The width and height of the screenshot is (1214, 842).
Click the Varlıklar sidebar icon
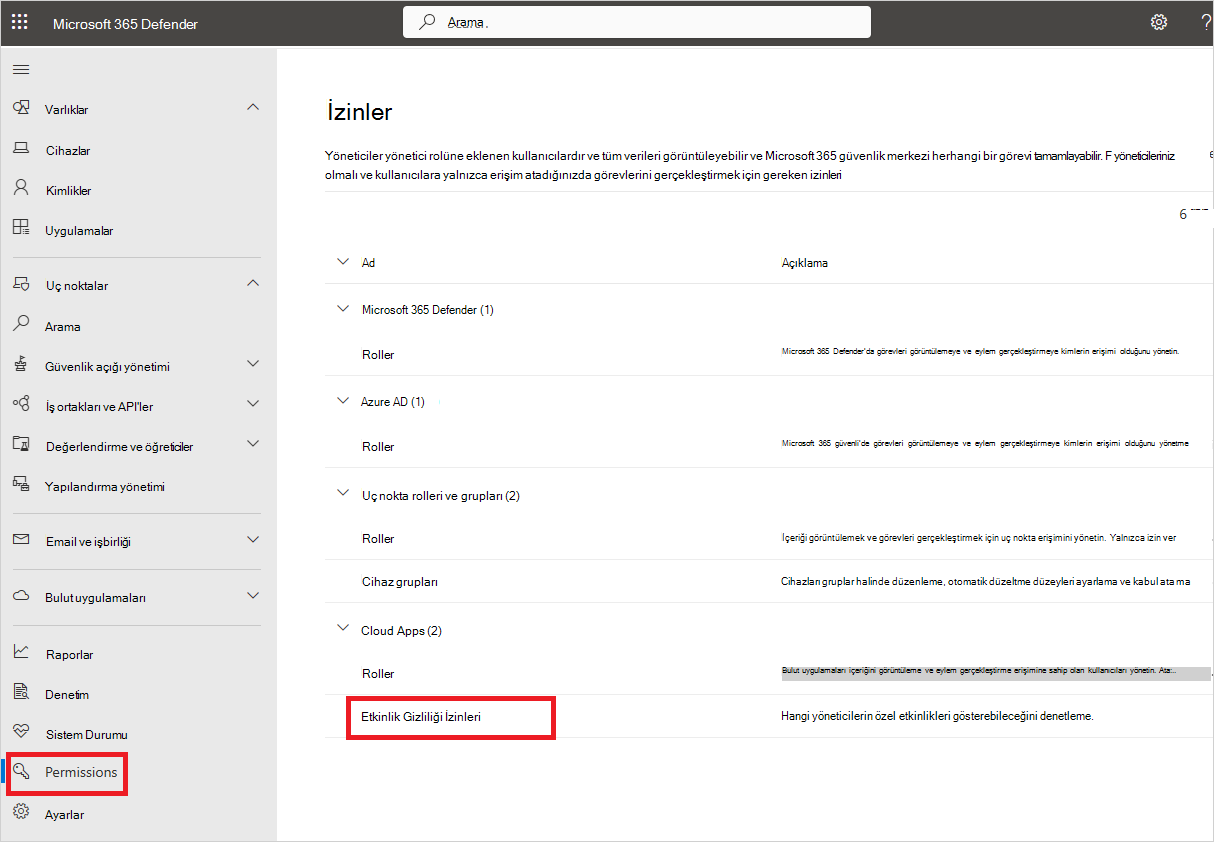[21, 108]
